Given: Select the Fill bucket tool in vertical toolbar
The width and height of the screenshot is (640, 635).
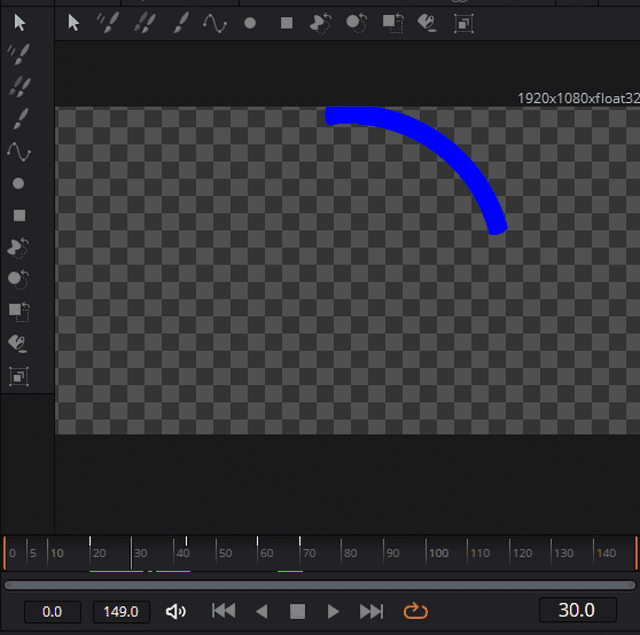Looking at the screenshot, I should click(18, 344).
